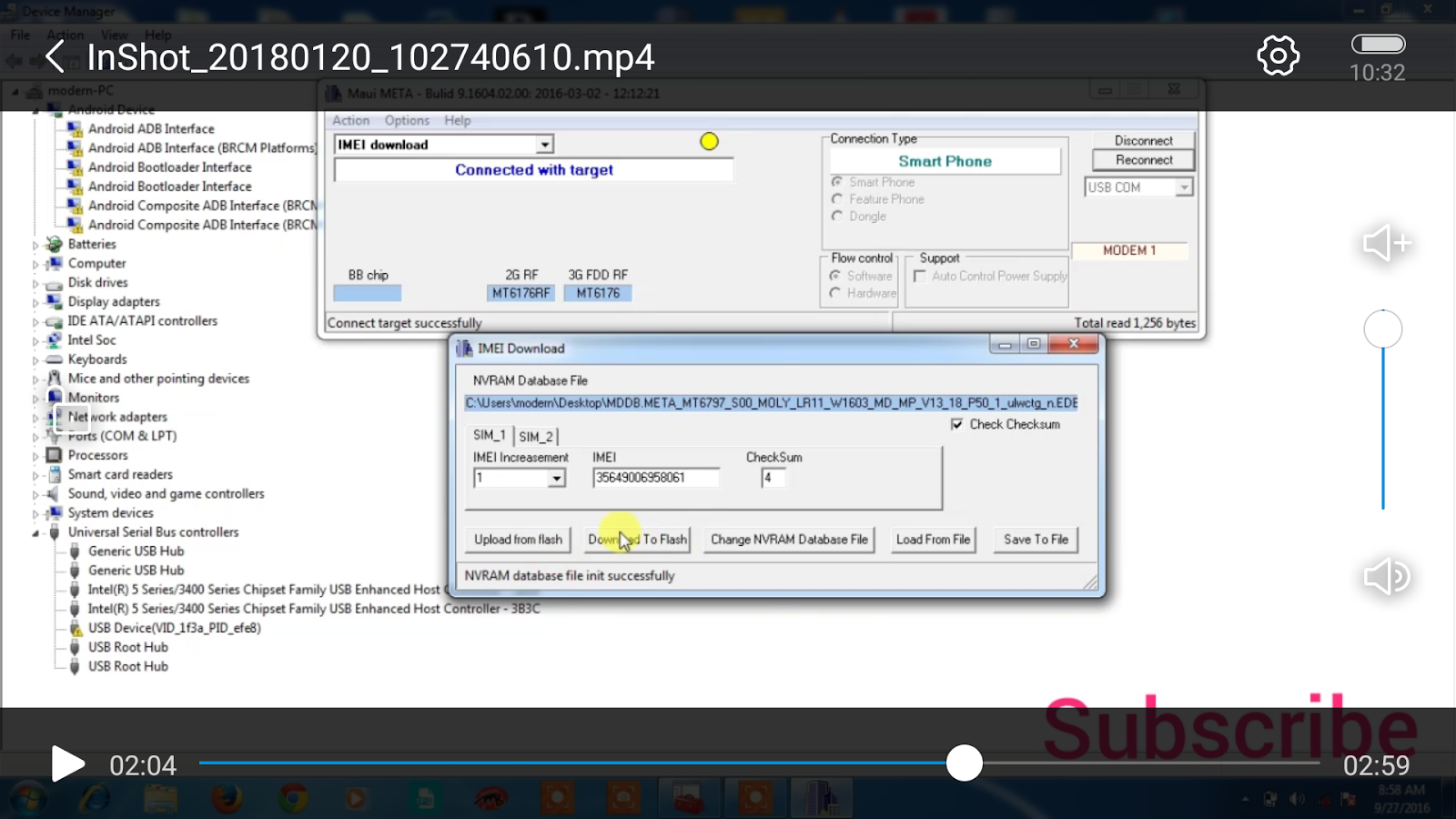Click the IDE ATA/ATAPI controllers icon
This screenshot has height=819, width=1456.
pos(55,321)
